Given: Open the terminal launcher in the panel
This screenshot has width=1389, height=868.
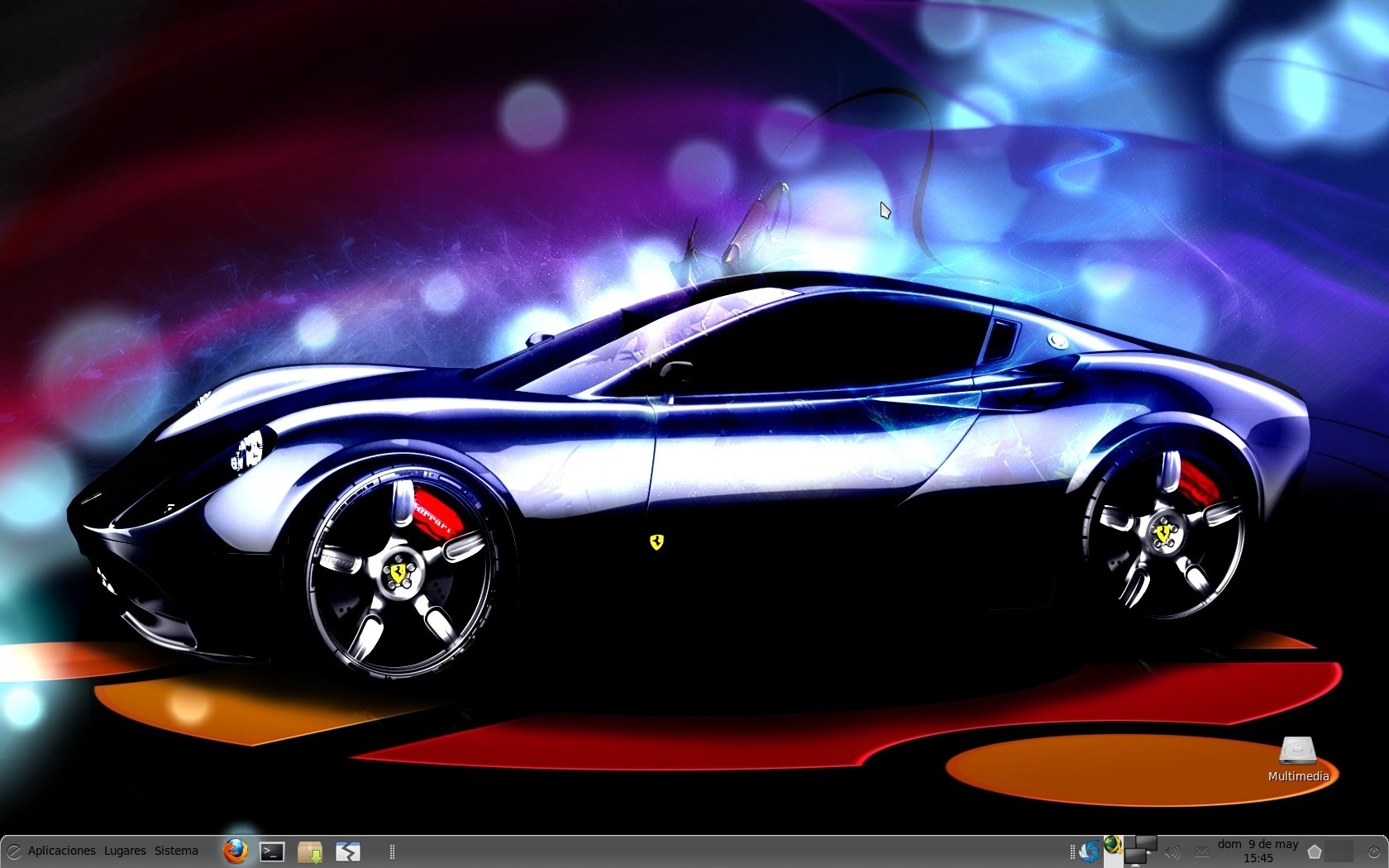Looking at the screenshot, I should 272,851.
